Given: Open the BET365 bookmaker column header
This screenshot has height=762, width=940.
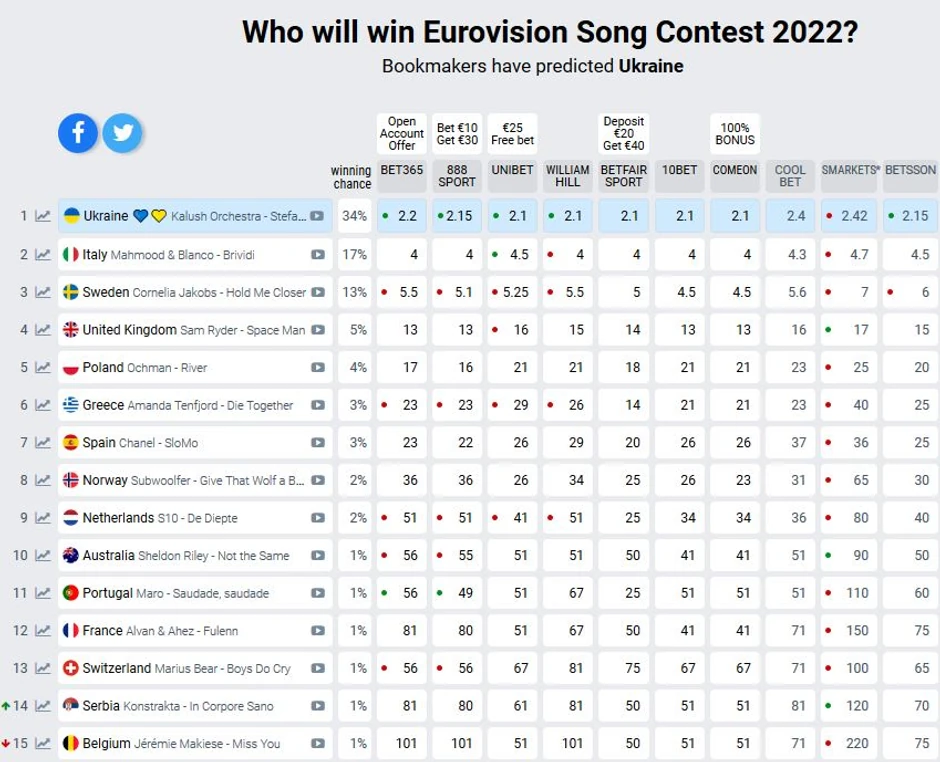Looking at the screenshot, I should (401, 170).
